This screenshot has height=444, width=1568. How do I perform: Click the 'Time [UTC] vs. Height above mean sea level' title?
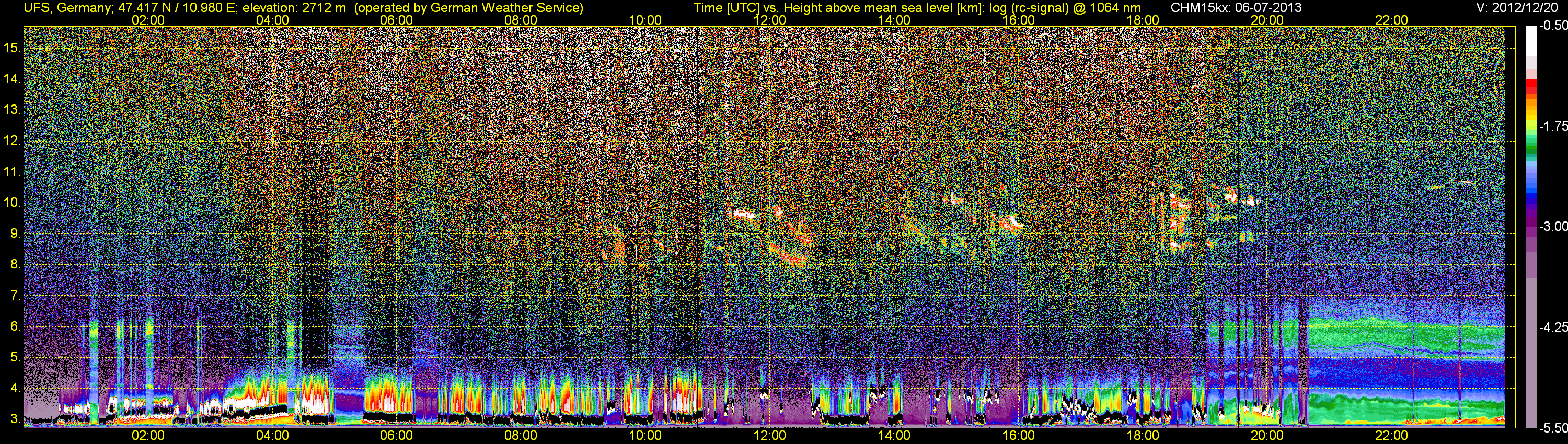click(826, 7)
